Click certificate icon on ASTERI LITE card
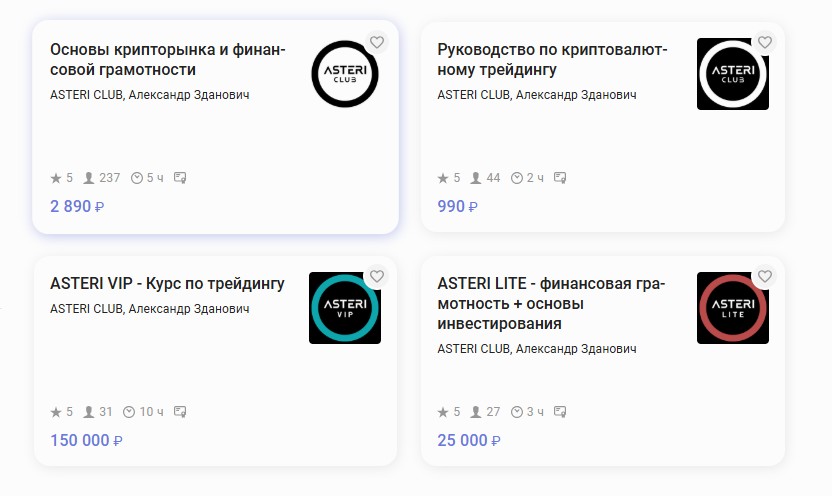This screenshot has height=496, width=832. tap(561, 412)
